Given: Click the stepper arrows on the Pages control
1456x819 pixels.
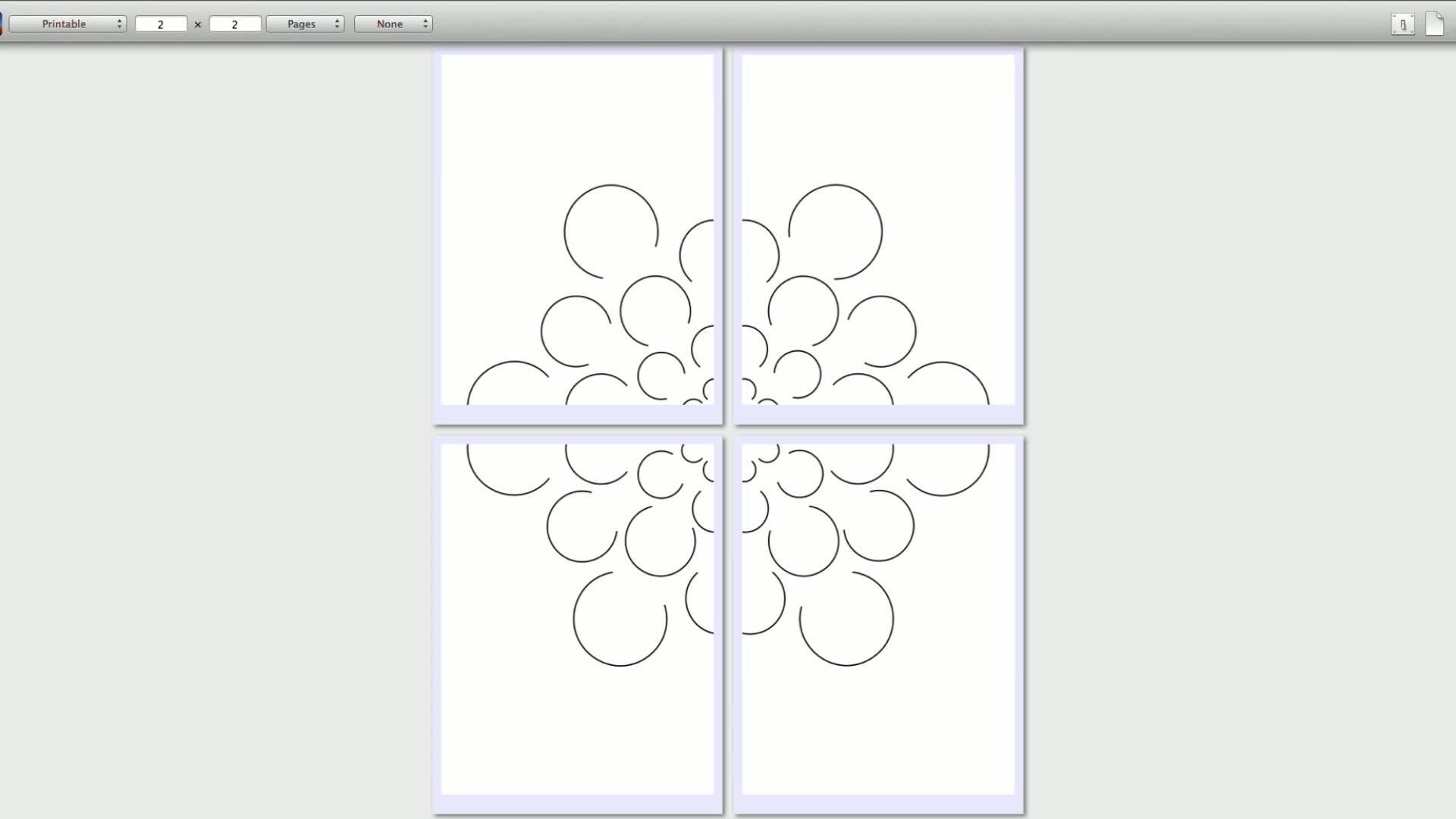Looking at the screenshot, I should (336, 24).
